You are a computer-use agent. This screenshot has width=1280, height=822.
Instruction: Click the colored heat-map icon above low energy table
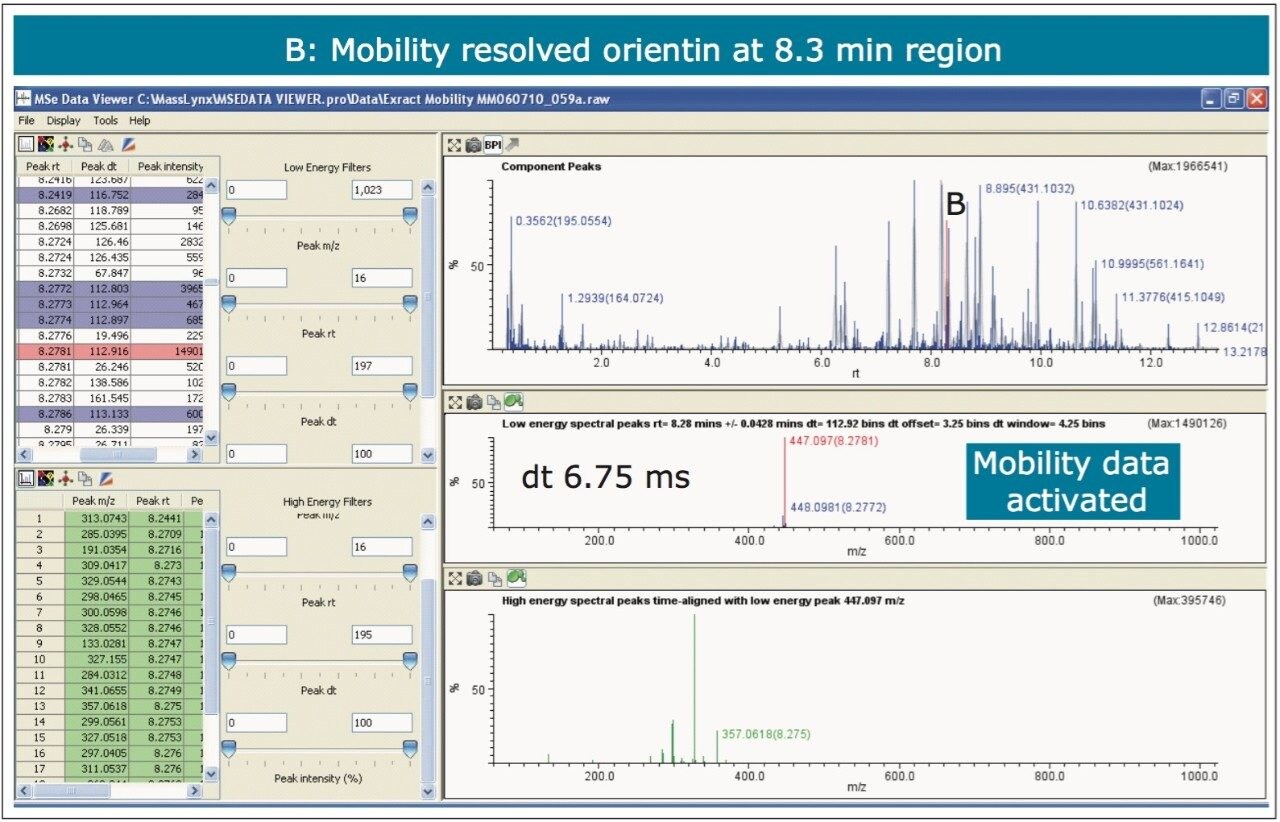pyautogui.click(x=46, y=144)
